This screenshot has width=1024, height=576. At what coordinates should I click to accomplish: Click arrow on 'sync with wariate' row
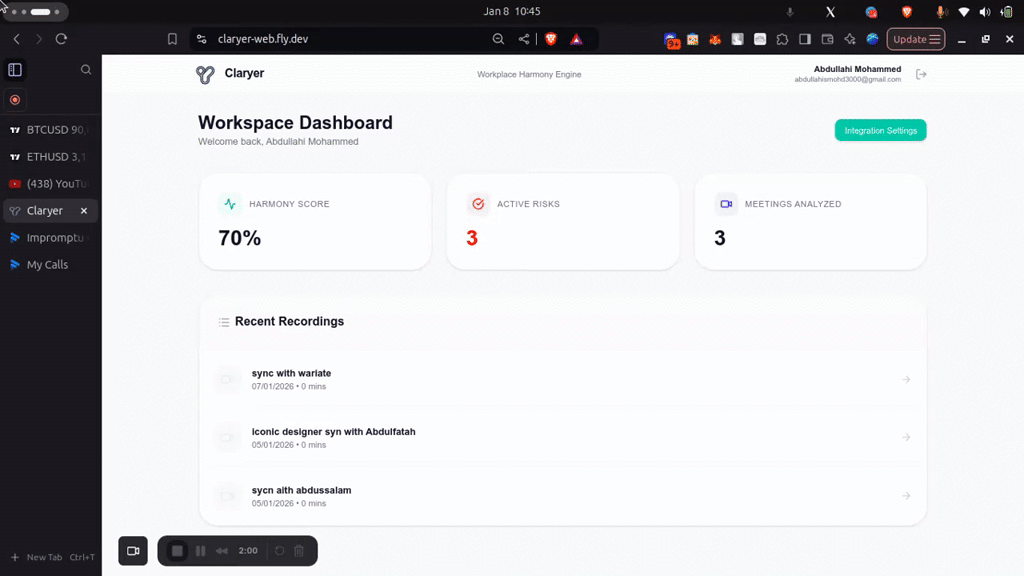(906, 379)
